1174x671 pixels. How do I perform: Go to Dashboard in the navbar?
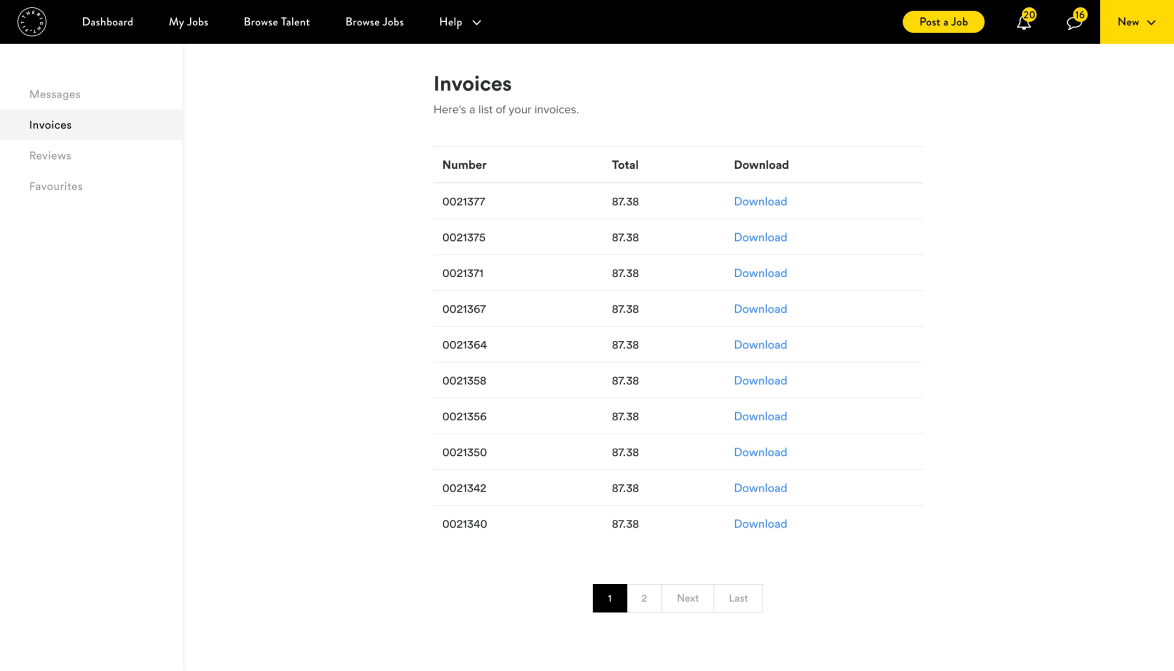(x=108, y=22)
